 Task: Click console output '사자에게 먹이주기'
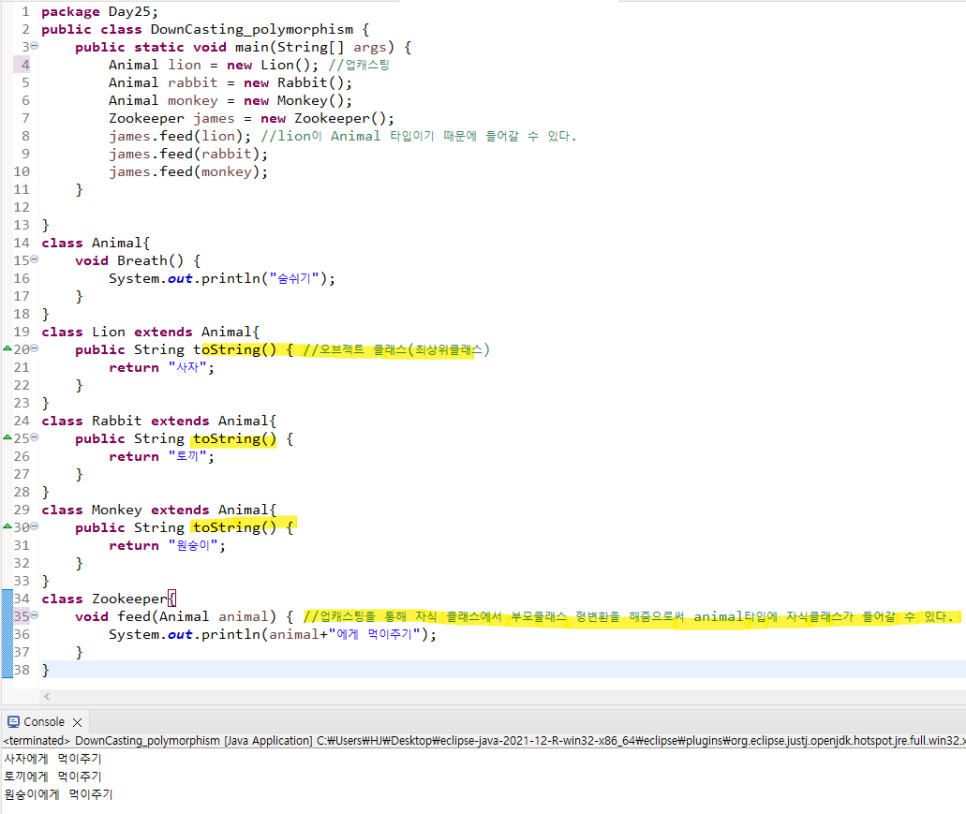(53, 759)
